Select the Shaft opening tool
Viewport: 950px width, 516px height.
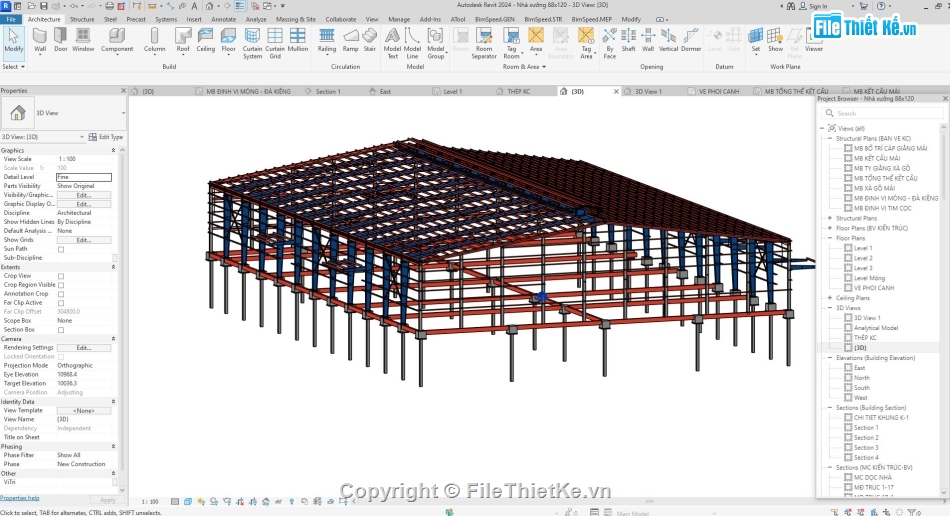coord(628,40)
